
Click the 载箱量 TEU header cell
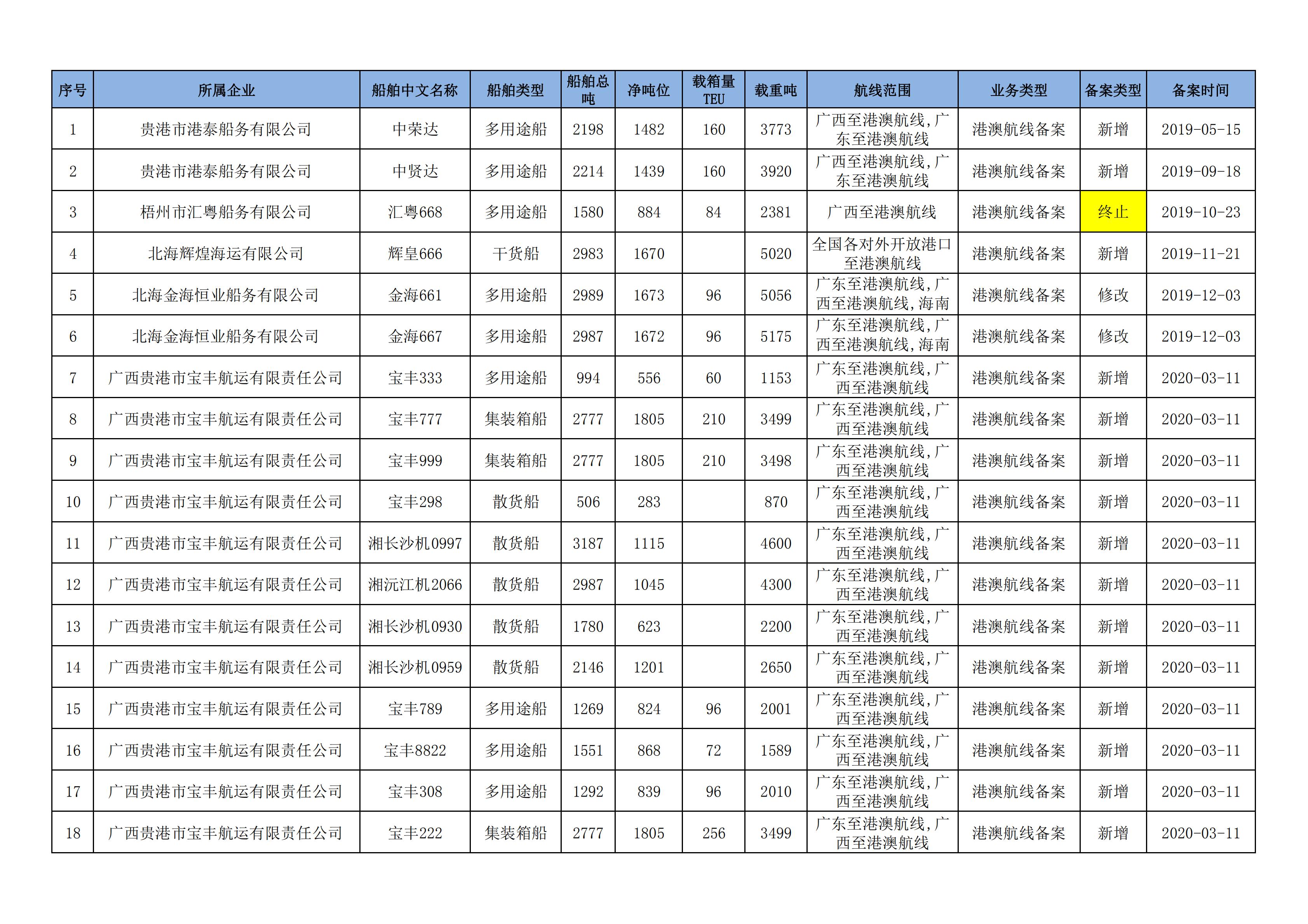(x=713, y=90)
